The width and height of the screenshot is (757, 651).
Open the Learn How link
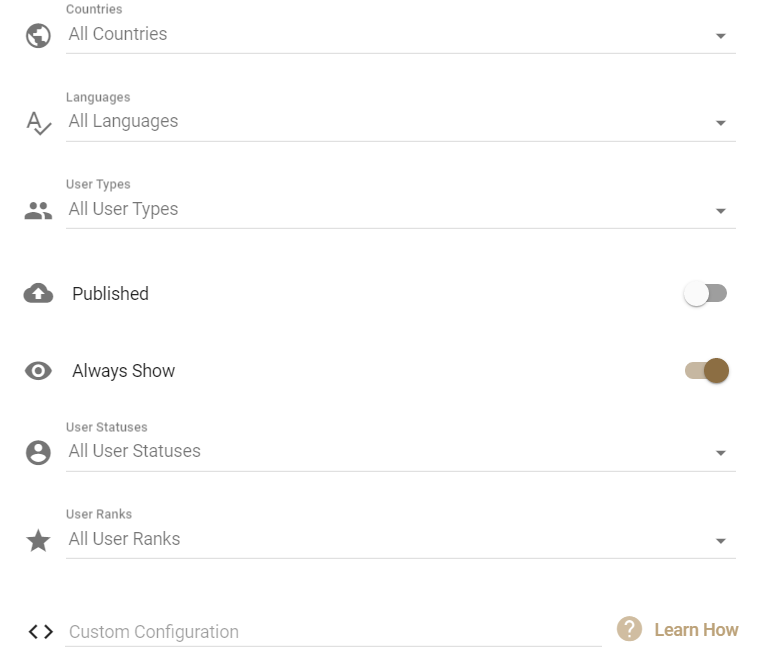tap(696, 630)
